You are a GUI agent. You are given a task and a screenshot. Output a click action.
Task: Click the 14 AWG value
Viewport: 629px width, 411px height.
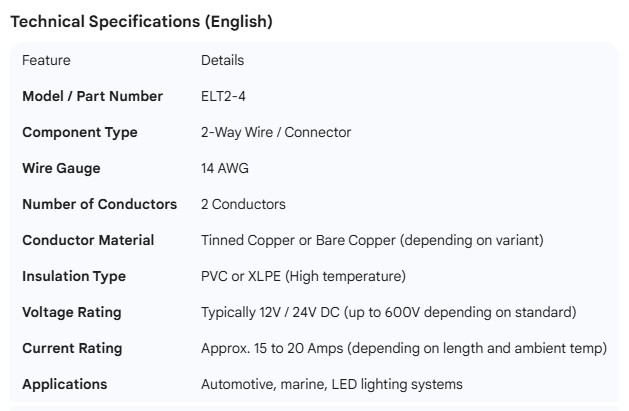[225, 168]
